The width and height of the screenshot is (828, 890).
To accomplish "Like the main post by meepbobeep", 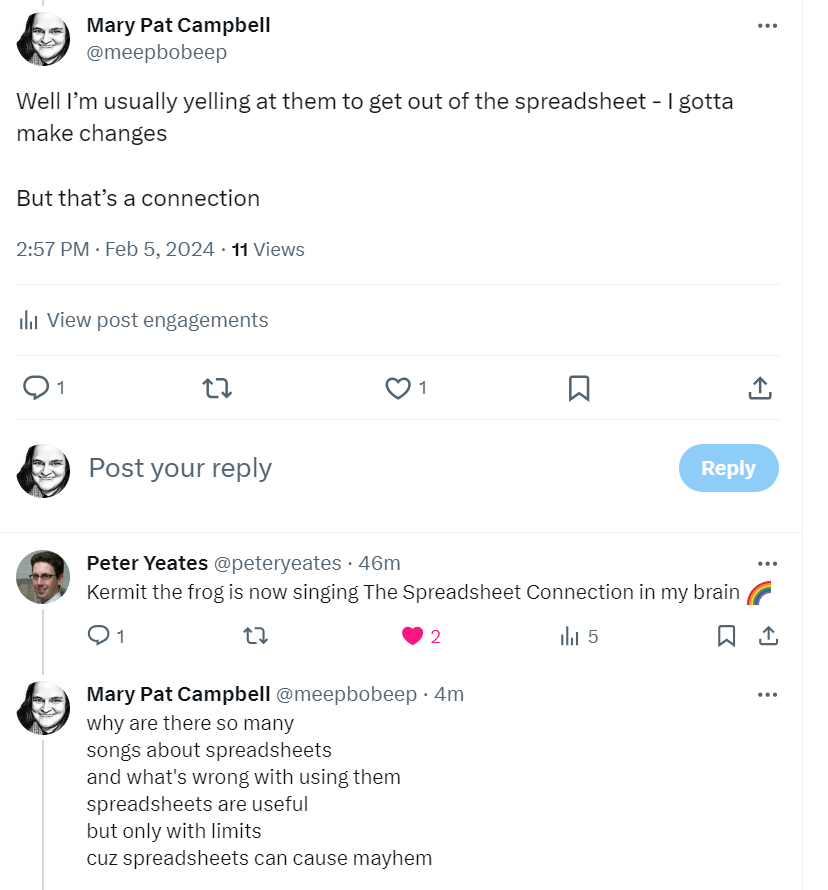I will (398, 388).
